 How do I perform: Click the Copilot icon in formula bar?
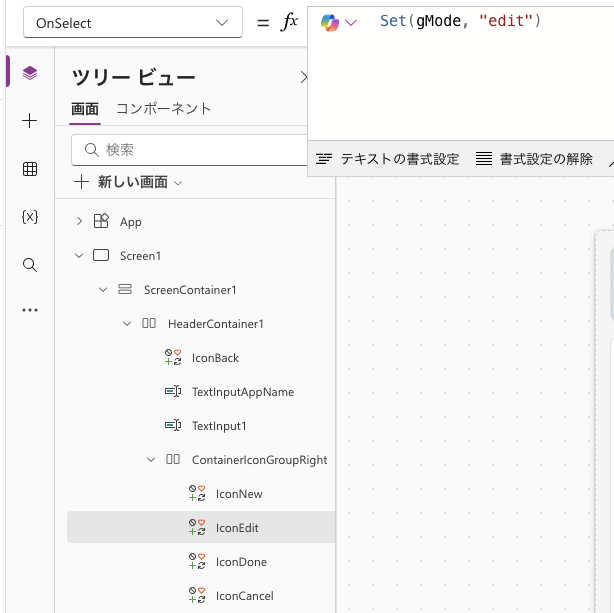pos(330,22)
